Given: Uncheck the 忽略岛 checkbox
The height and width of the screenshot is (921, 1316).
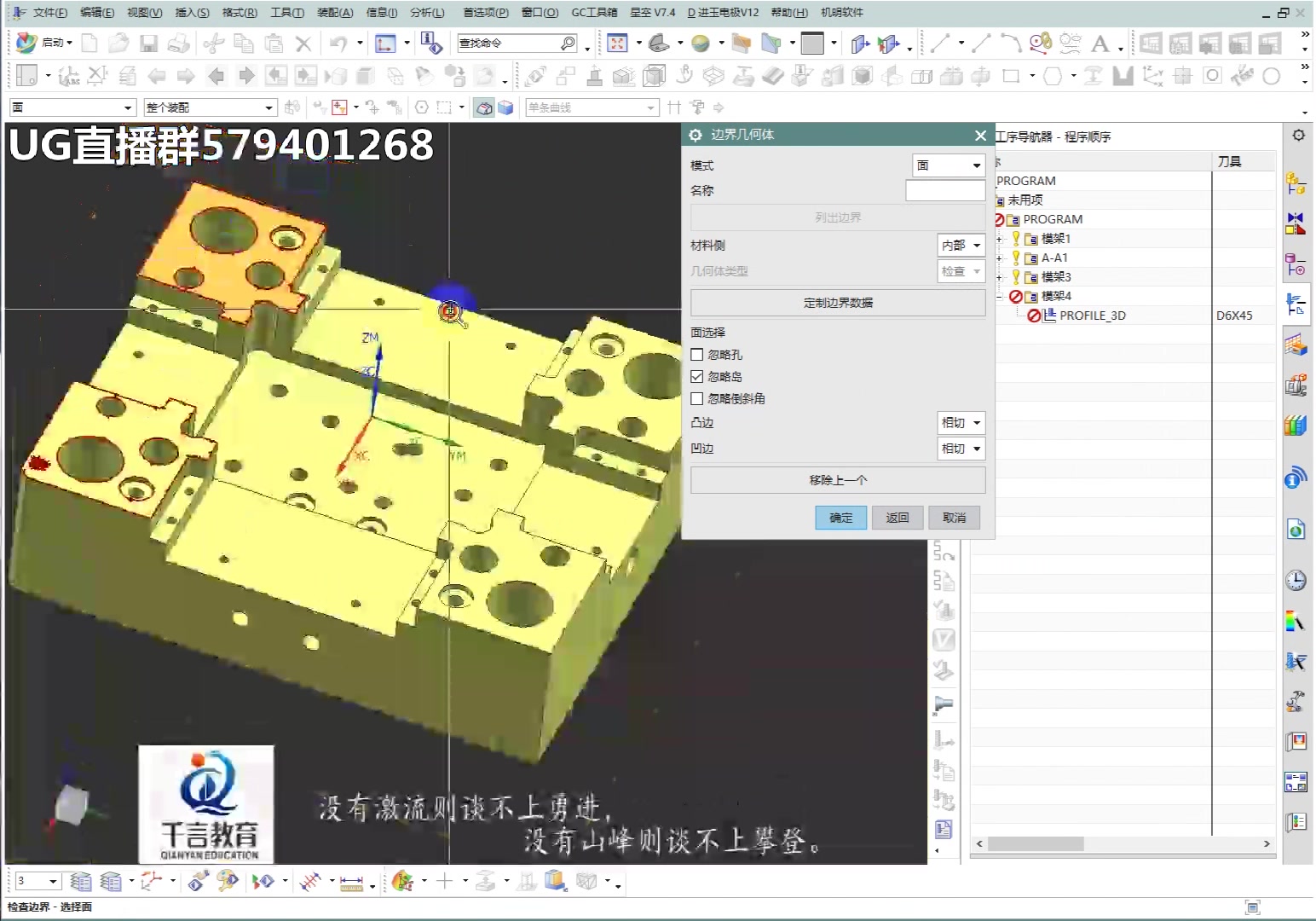Looking at the screenshot, I should pyautogui.click(x=696, y=376).
